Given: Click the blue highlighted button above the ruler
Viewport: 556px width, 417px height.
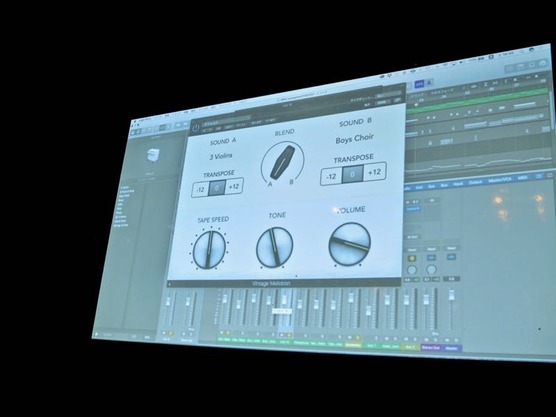Looking at the screenshot, I should pos(419,84).
